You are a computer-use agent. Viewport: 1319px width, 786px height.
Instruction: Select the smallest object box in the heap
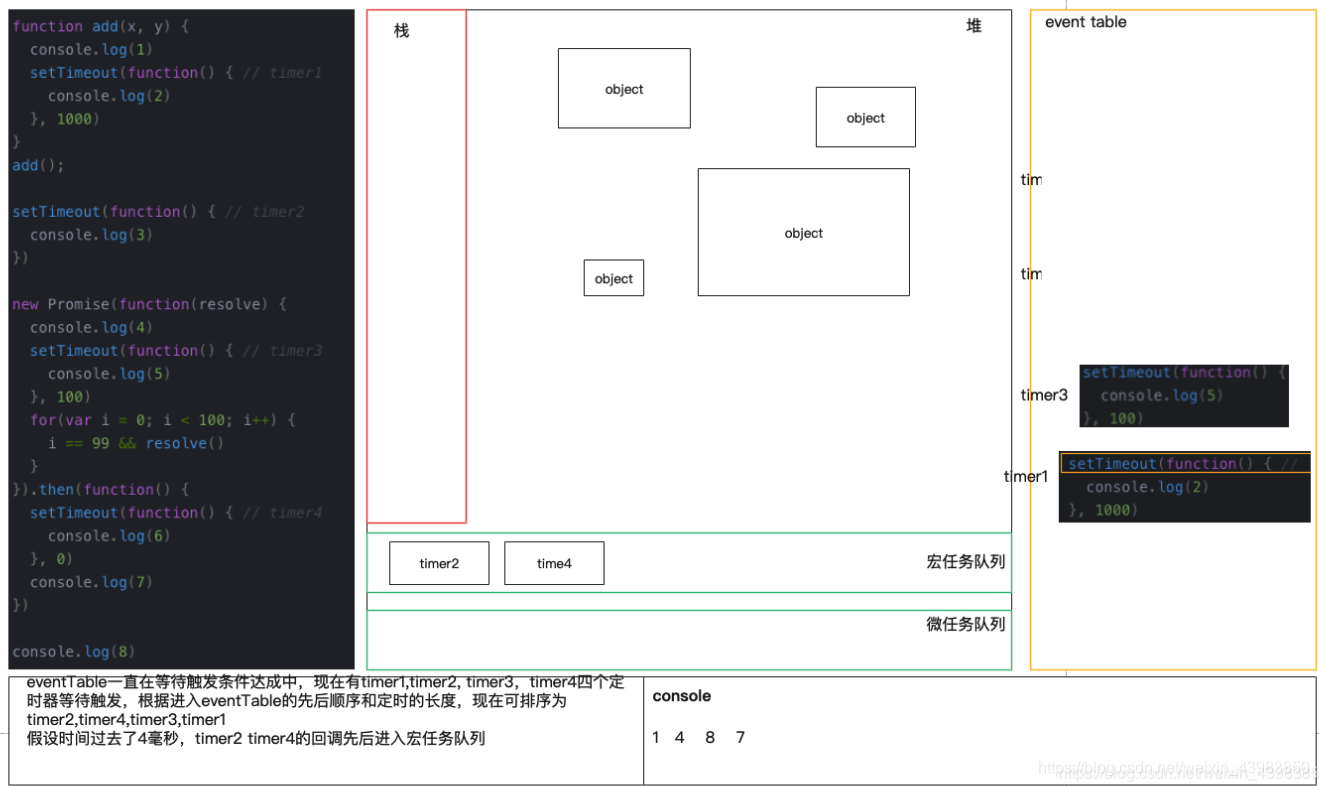click(x=614, y=278)
